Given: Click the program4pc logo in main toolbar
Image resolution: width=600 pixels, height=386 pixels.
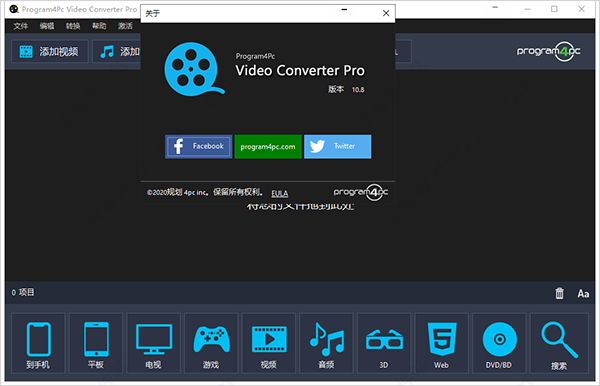Looking at the screenshot, I should pyautogui.click(x=548, y=51).
